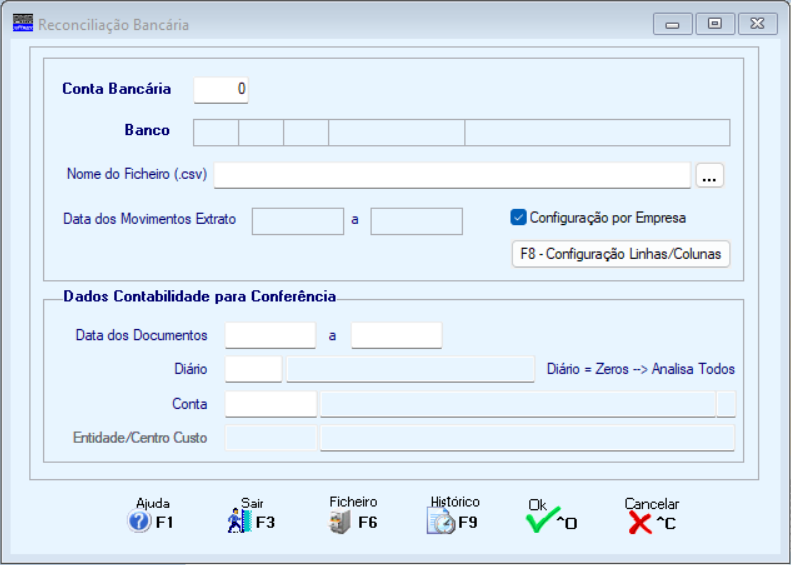Image resolution: width=791 pixels, height=565 pixels.
Task: Open the Histórico F9 icon
Action: (x=441, y=521)
